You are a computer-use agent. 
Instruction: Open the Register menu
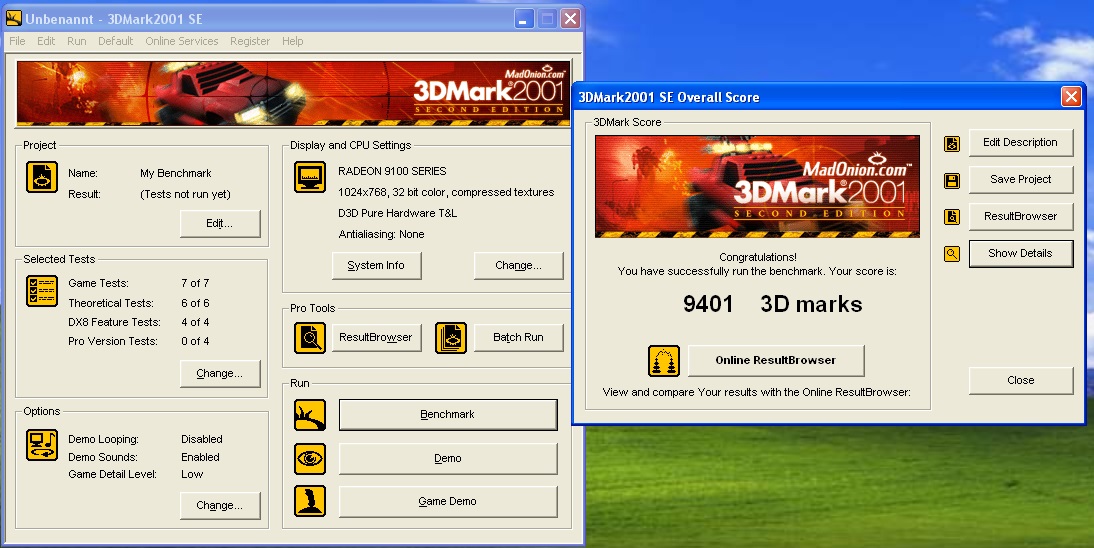click(250, 41)
